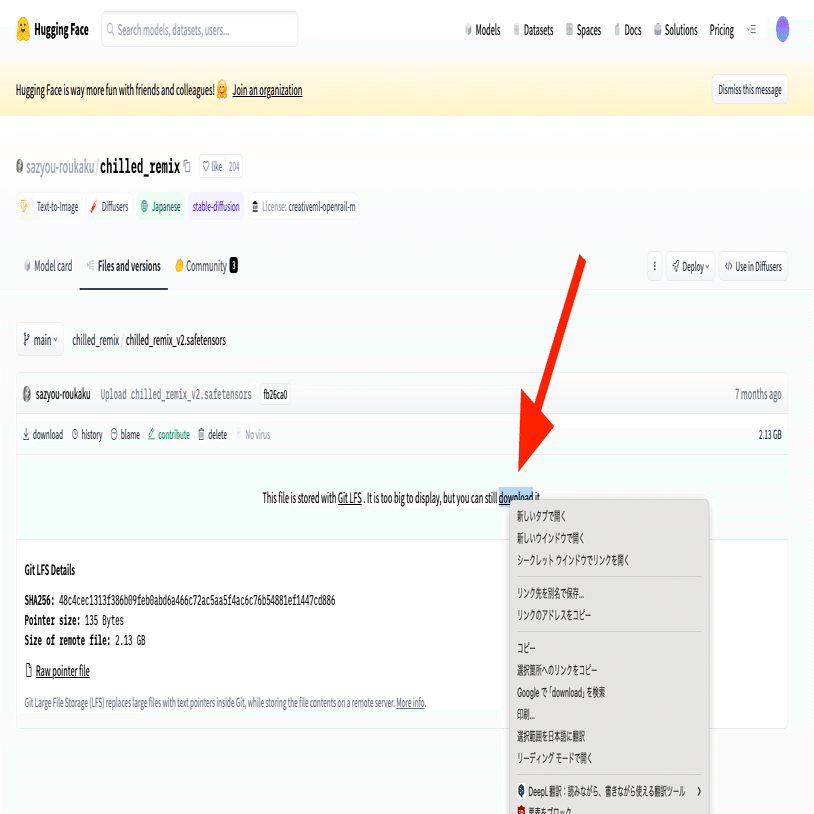This screenshot has height=814, width=814.
Task: Open the Datasets nav link
Action: pyautogui.click(x=533, y=30)
